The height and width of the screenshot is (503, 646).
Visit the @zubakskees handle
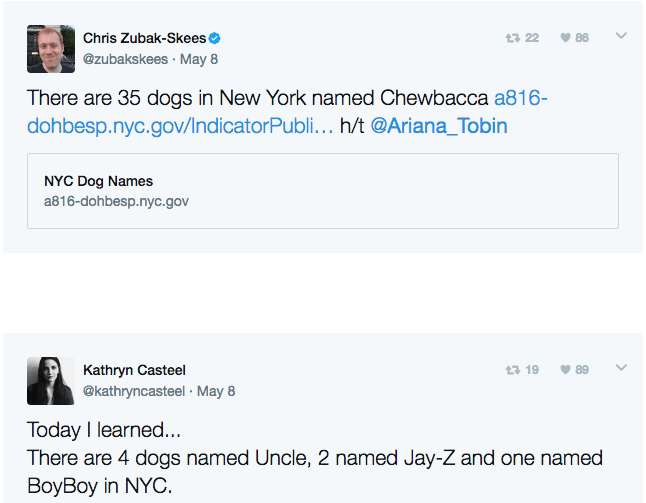125,59
